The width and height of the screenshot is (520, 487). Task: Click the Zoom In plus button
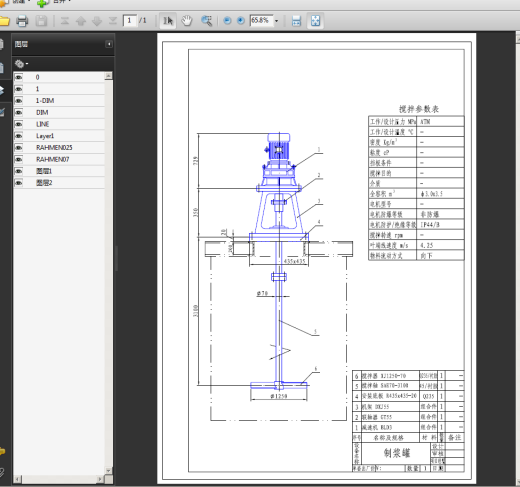tap(241, 21)
